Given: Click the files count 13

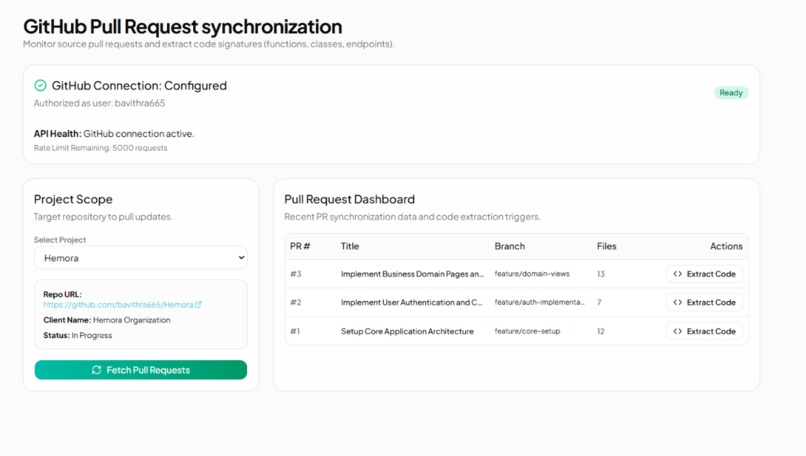Looking at the screenshot, I should tap(601, 274).
